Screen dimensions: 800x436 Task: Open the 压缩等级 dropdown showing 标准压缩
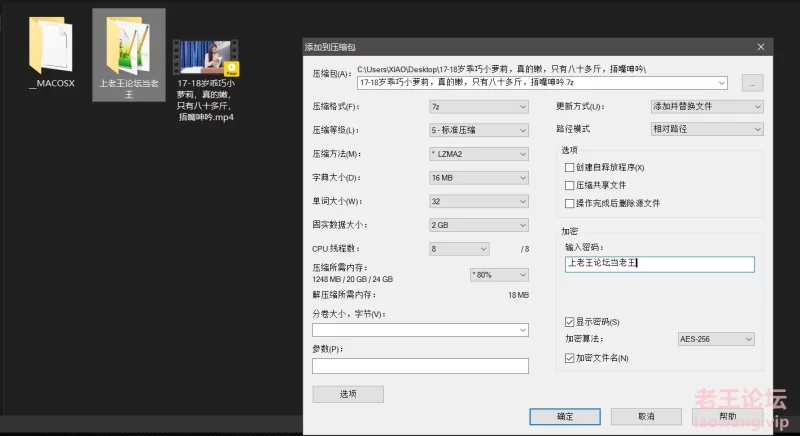(479, 130)
